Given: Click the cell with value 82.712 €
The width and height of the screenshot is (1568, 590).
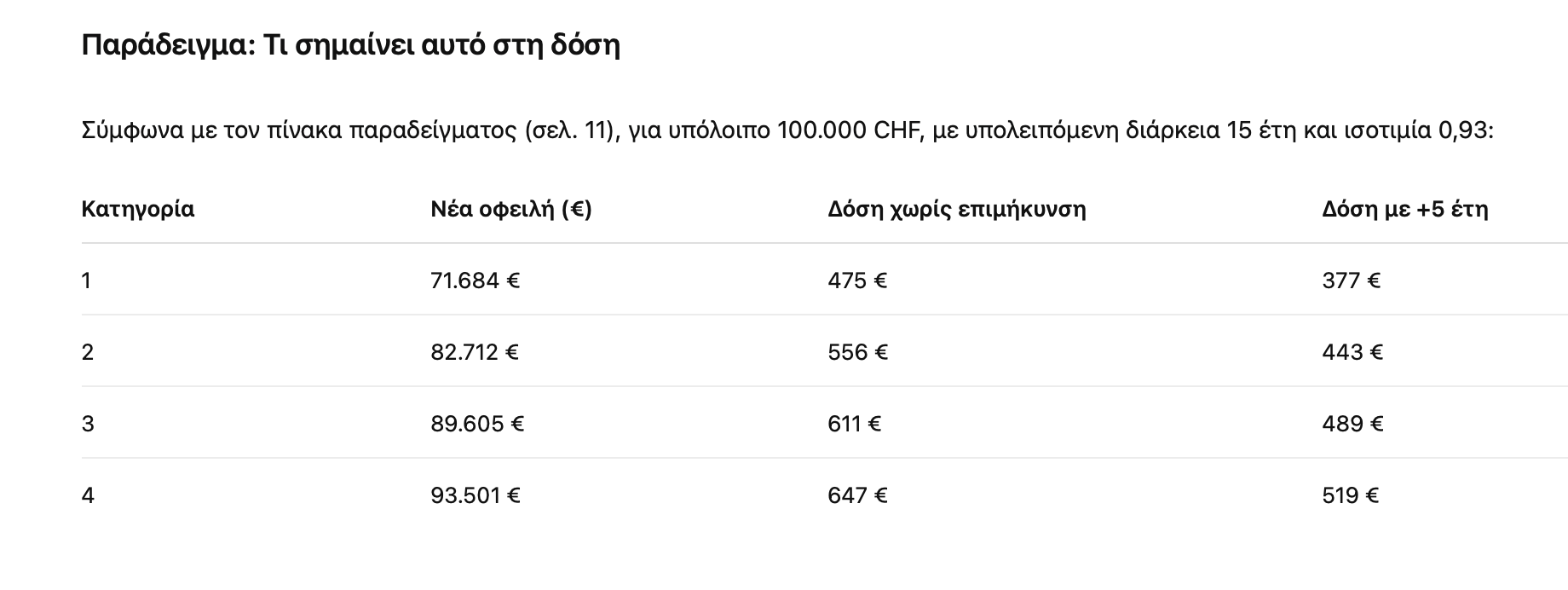Looking at the screenshot, I should [475, 352].
